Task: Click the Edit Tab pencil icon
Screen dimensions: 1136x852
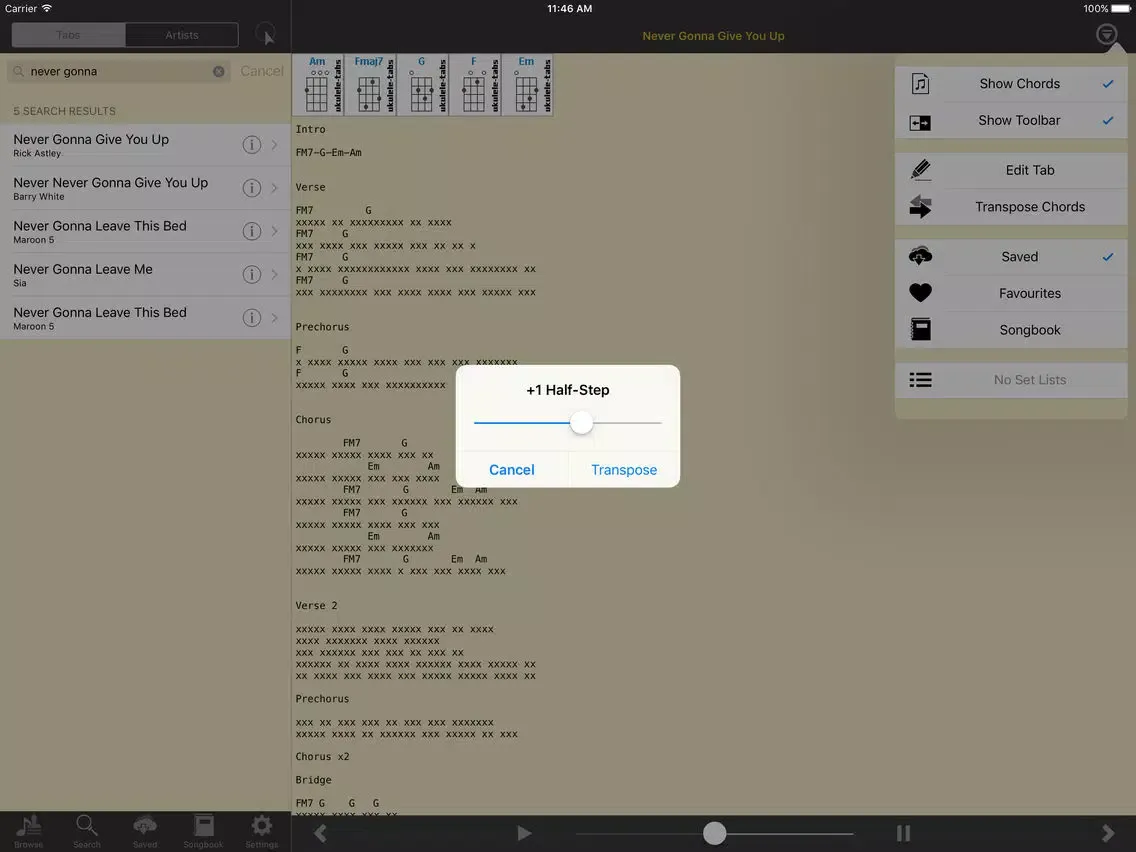Action: (921, 170)
